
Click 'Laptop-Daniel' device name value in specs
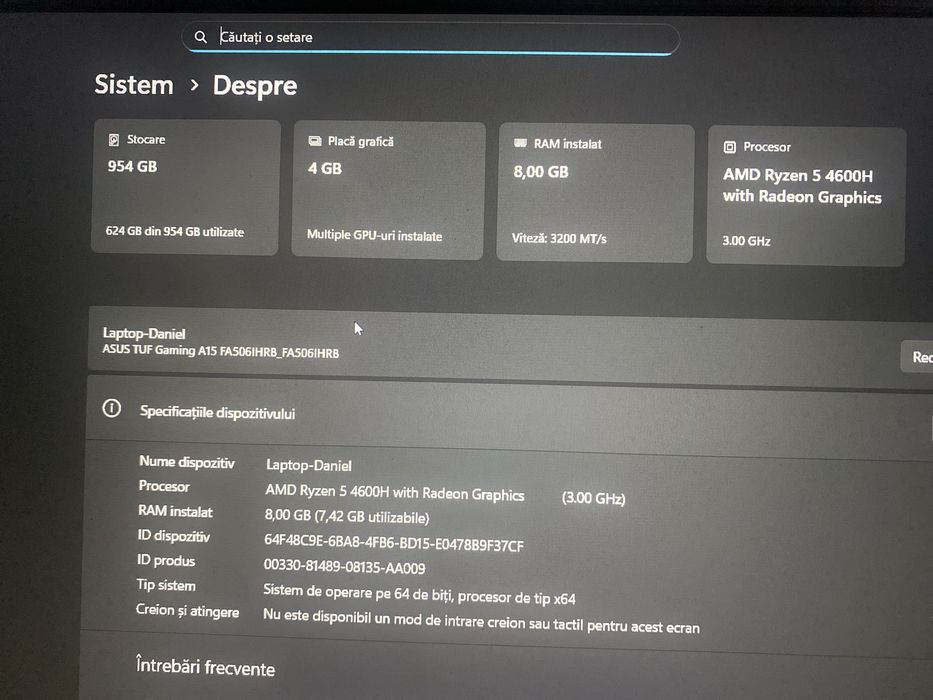coord(309,465)
